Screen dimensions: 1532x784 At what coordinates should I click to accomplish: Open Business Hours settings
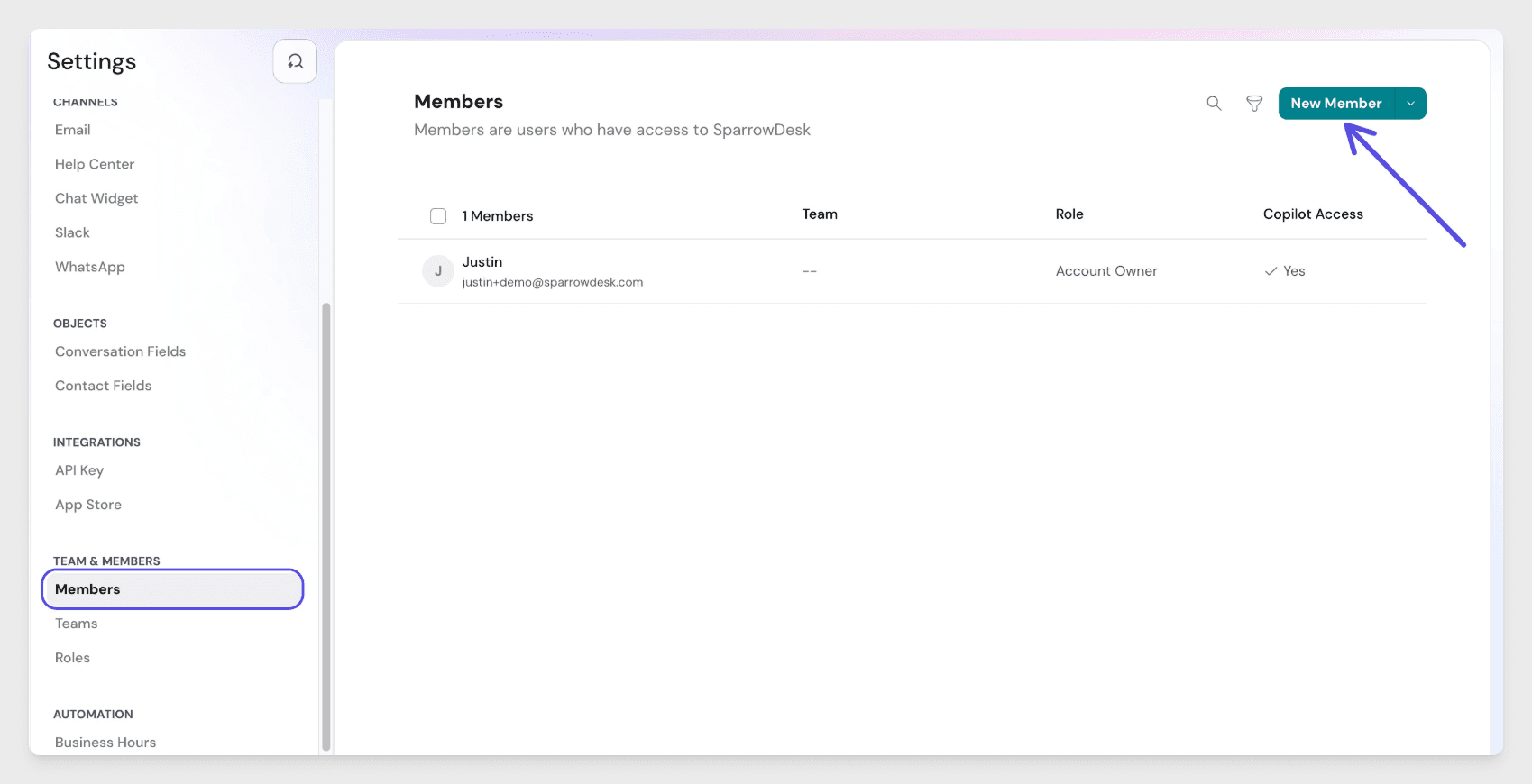(105, 743)
